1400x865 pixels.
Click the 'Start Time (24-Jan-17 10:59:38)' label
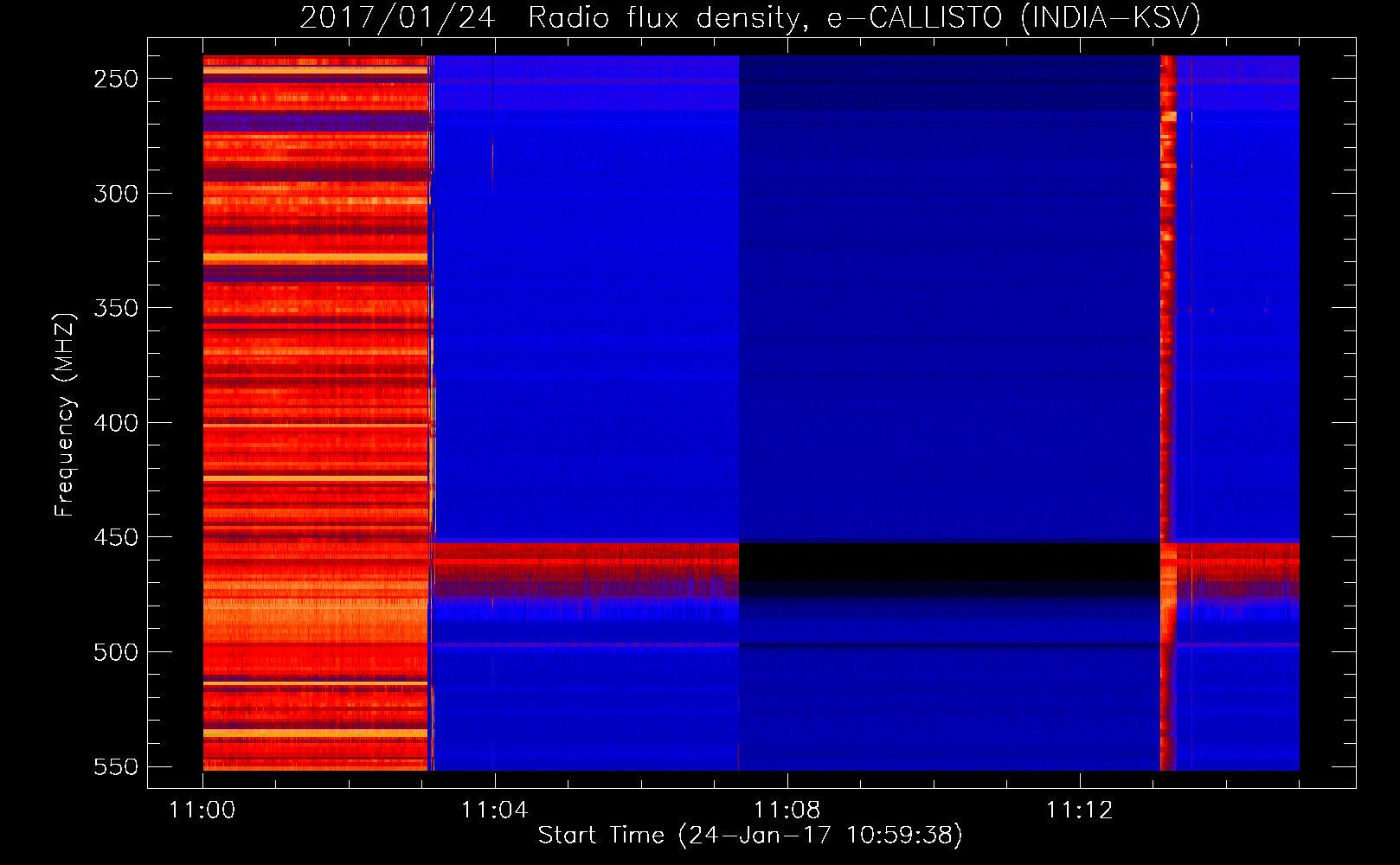point(750,836)
